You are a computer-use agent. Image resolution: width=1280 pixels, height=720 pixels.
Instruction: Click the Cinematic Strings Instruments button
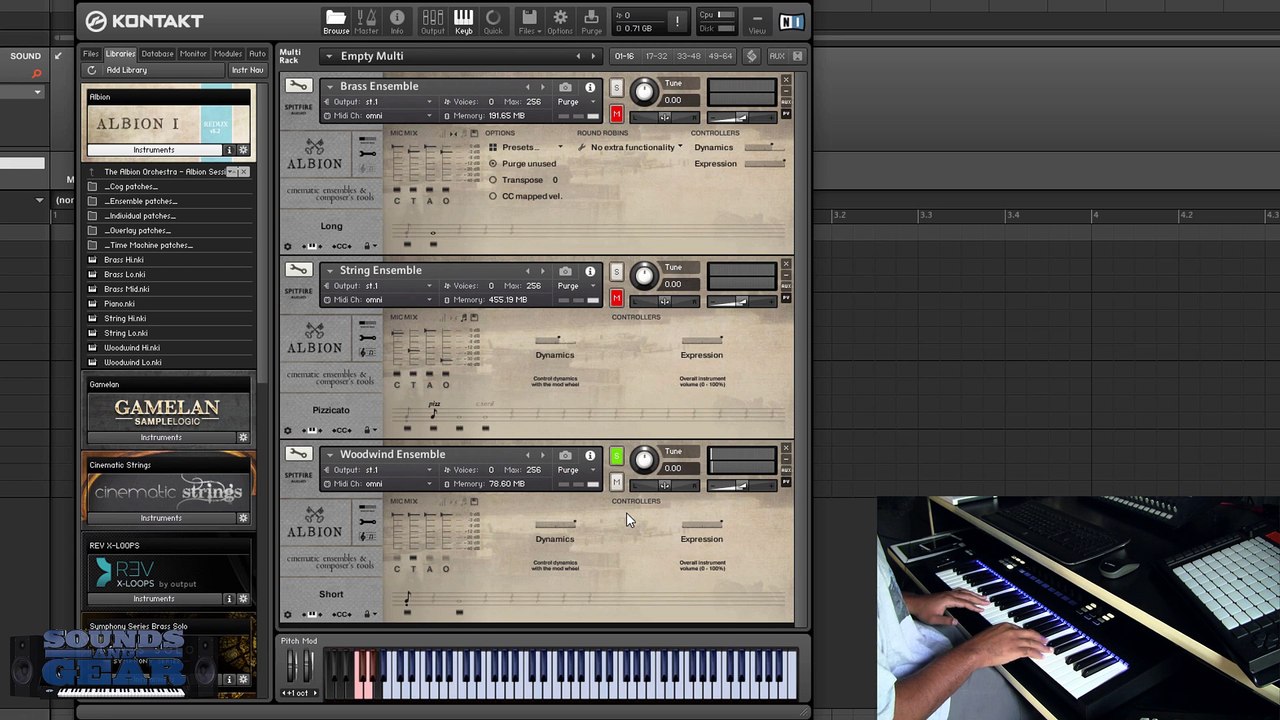pos(161,518)
